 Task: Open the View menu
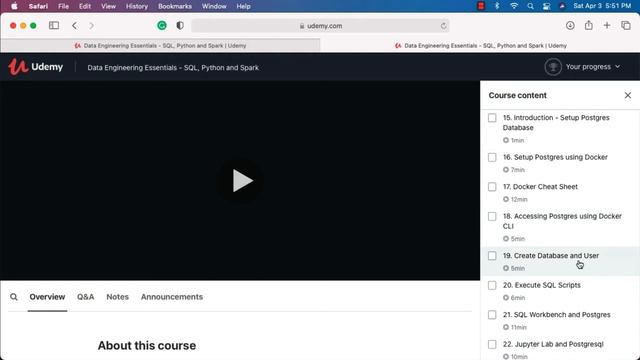[x=109, y=6]
